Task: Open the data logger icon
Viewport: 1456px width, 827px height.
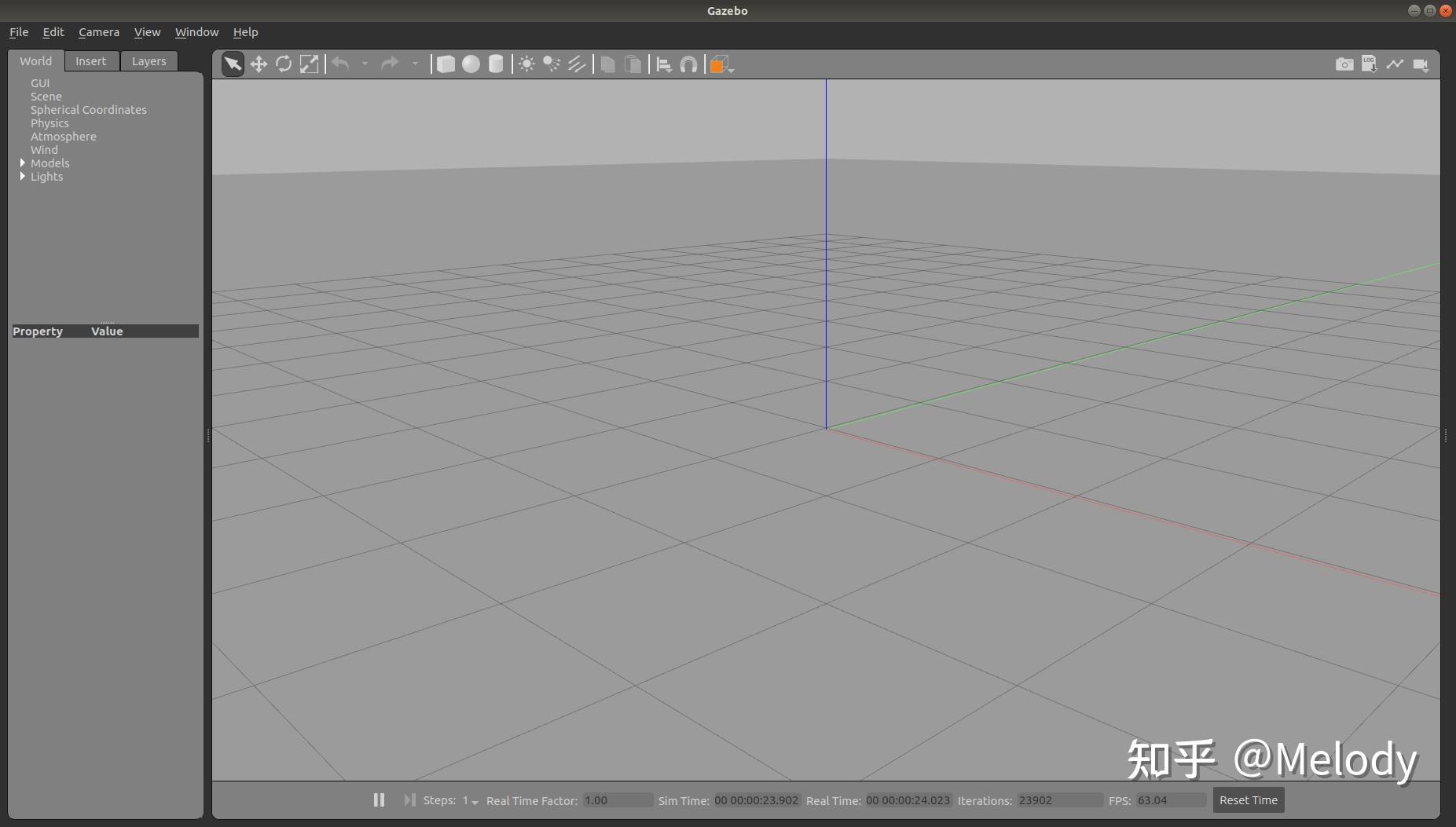Action: pyautogui.click(x=1370, y=64)
